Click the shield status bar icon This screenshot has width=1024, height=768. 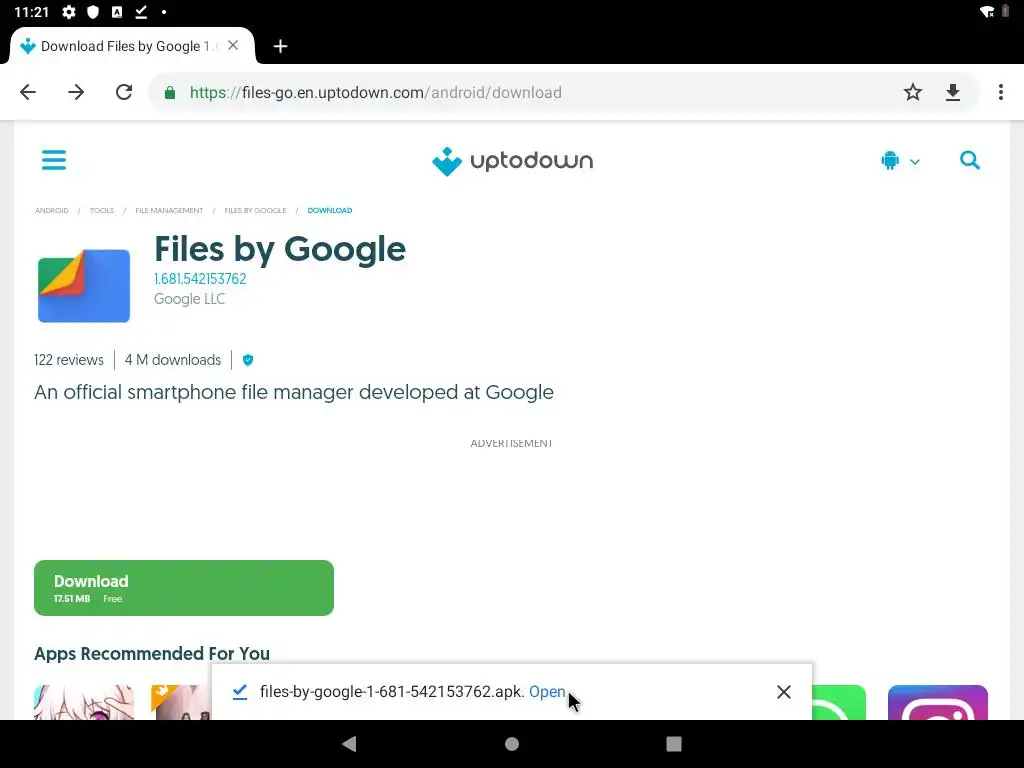[x=93, y=12]
